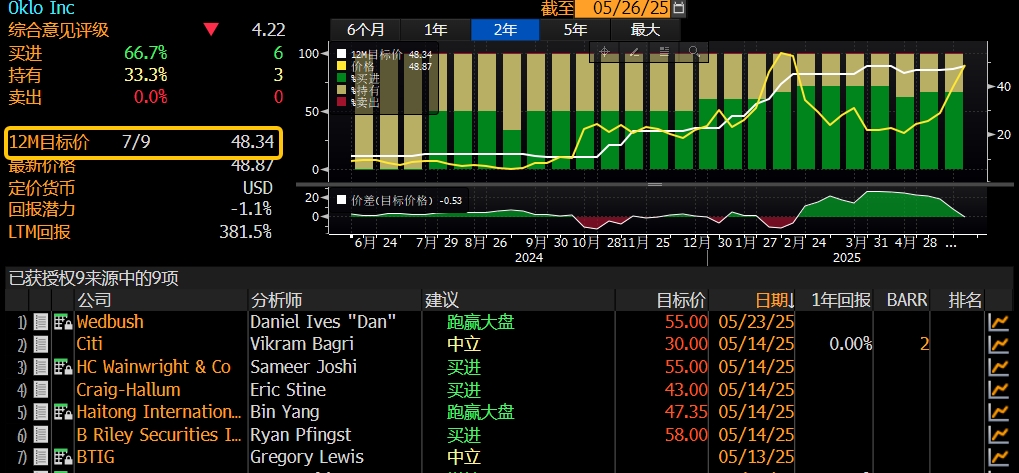Open the Citi company link
The width and height of the screenshot is (1019, 473).
89,344
